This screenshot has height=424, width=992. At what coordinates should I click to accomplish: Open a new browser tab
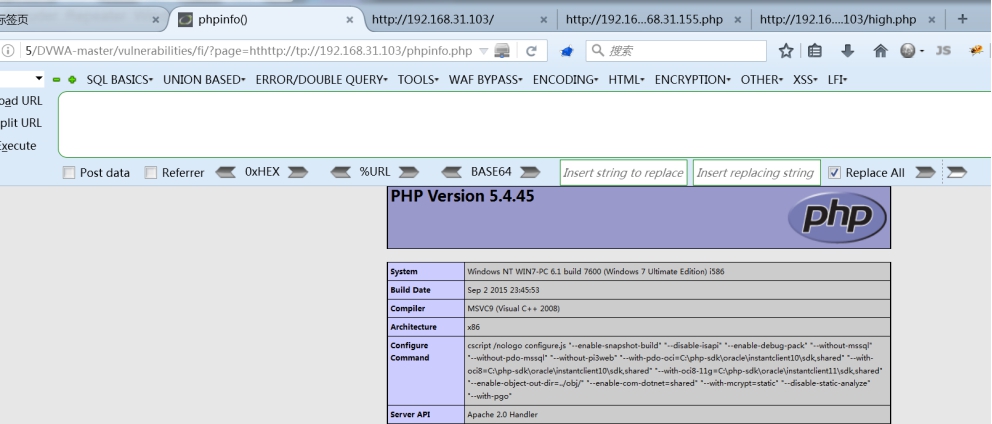(x=962, y=19)
